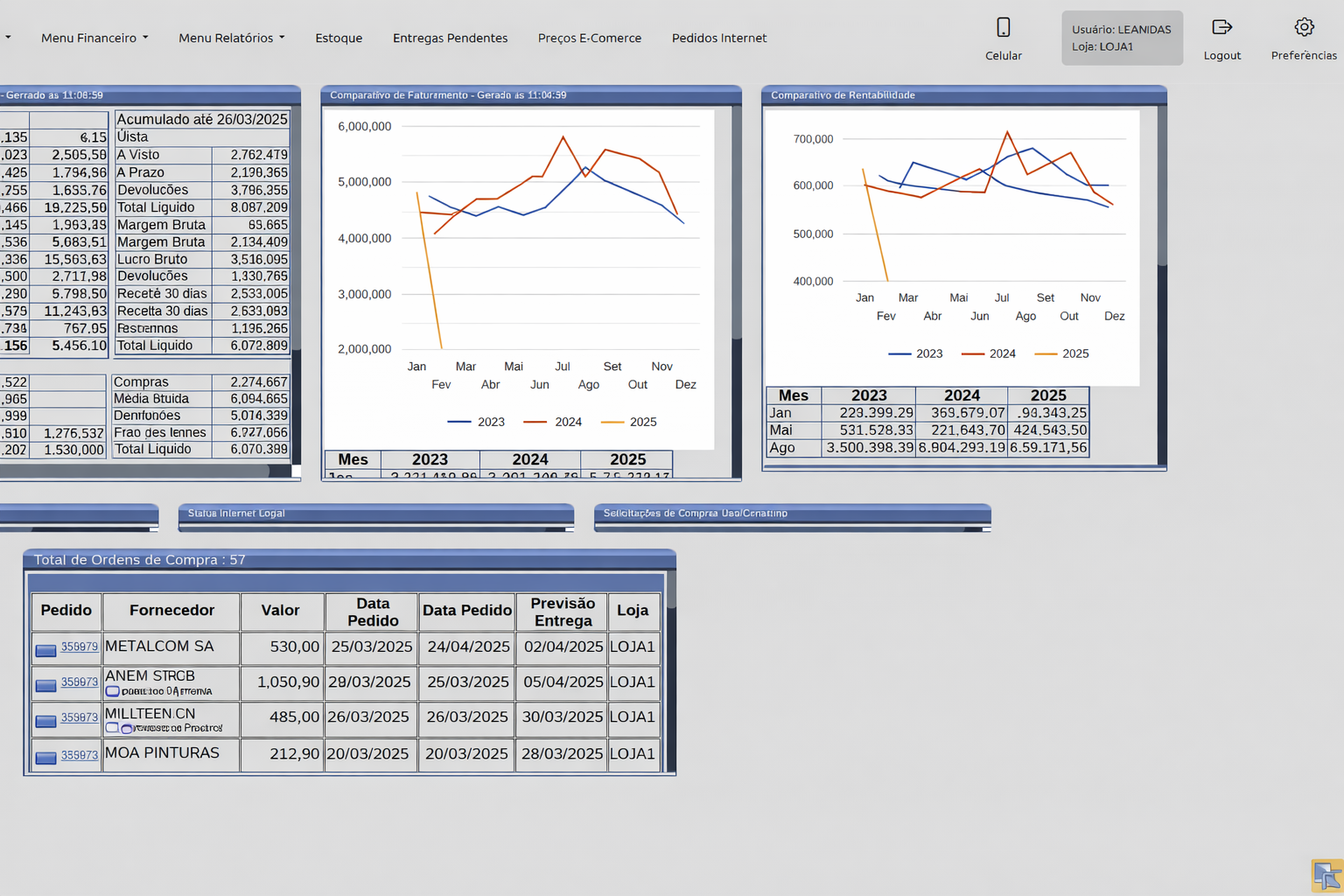
Task: Open the Pedidos Internet link
Action: pyautogui.click(x=718, y=38)
